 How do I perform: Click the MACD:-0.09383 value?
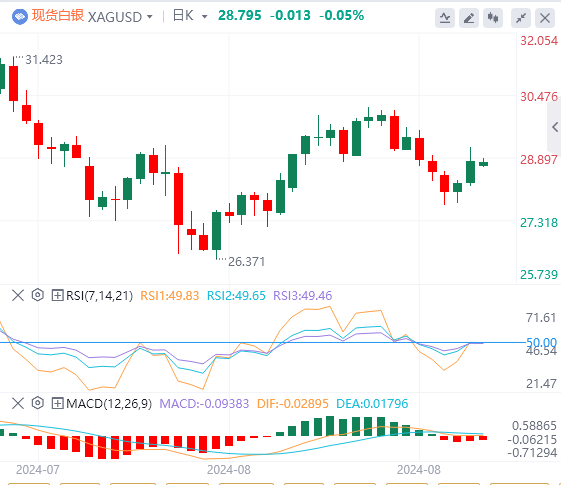204,404
